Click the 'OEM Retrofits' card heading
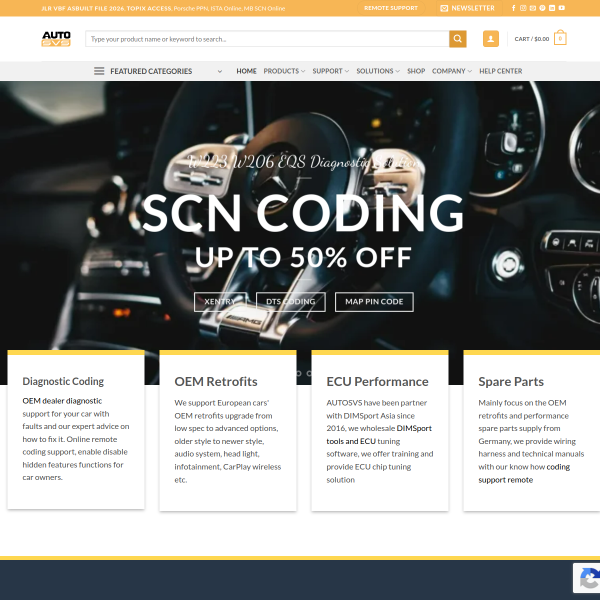Screen dimensions: 600x600 (x=216, y=382)
